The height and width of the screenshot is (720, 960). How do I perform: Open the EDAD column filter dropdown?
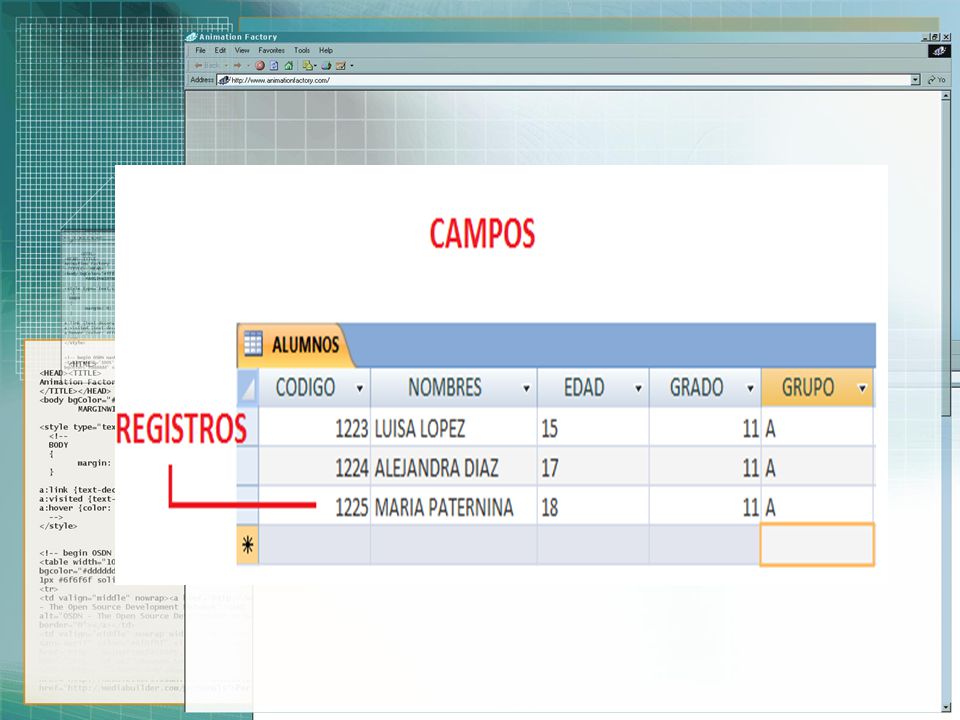pyautogui.click(x=638, y=388)
